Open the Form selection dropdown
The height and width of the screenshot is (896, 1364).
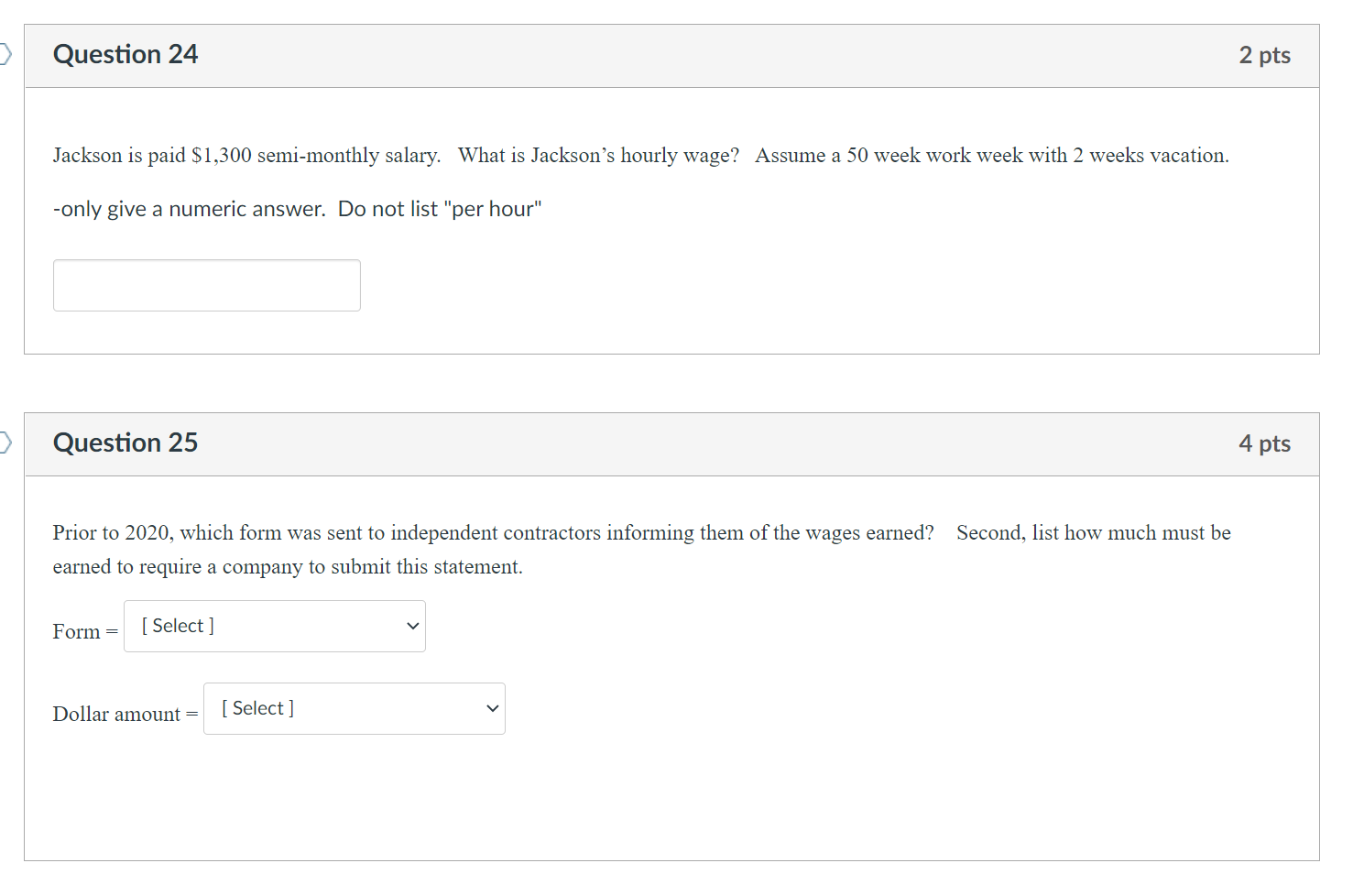[x=274, y=626]
